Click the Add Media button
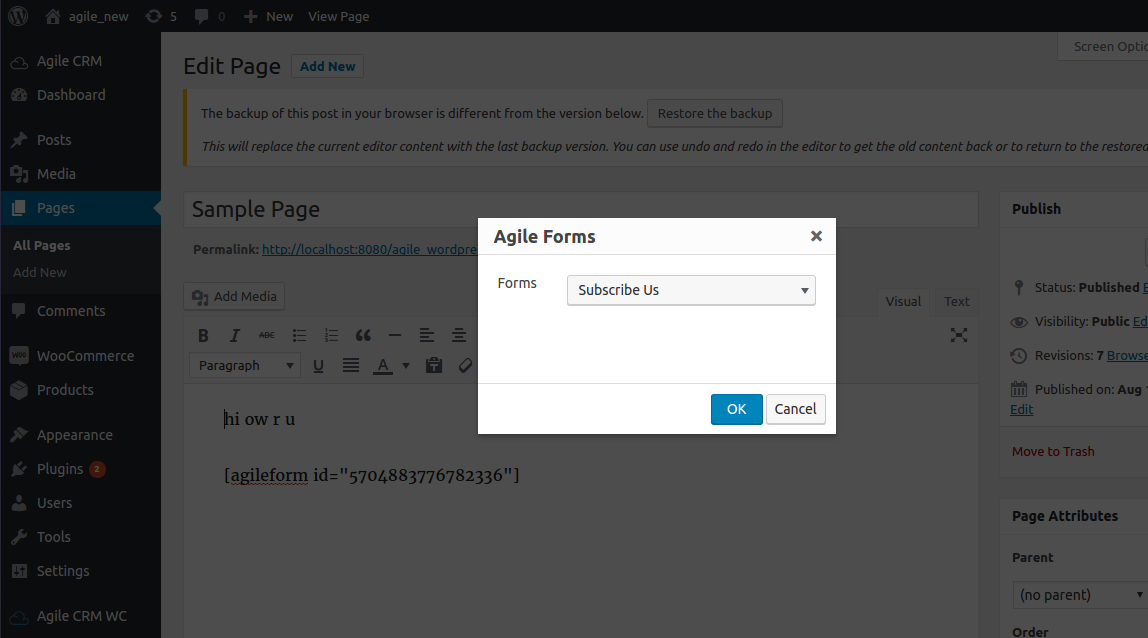This screenshot has height=638, width=1148. pos(234,297)
